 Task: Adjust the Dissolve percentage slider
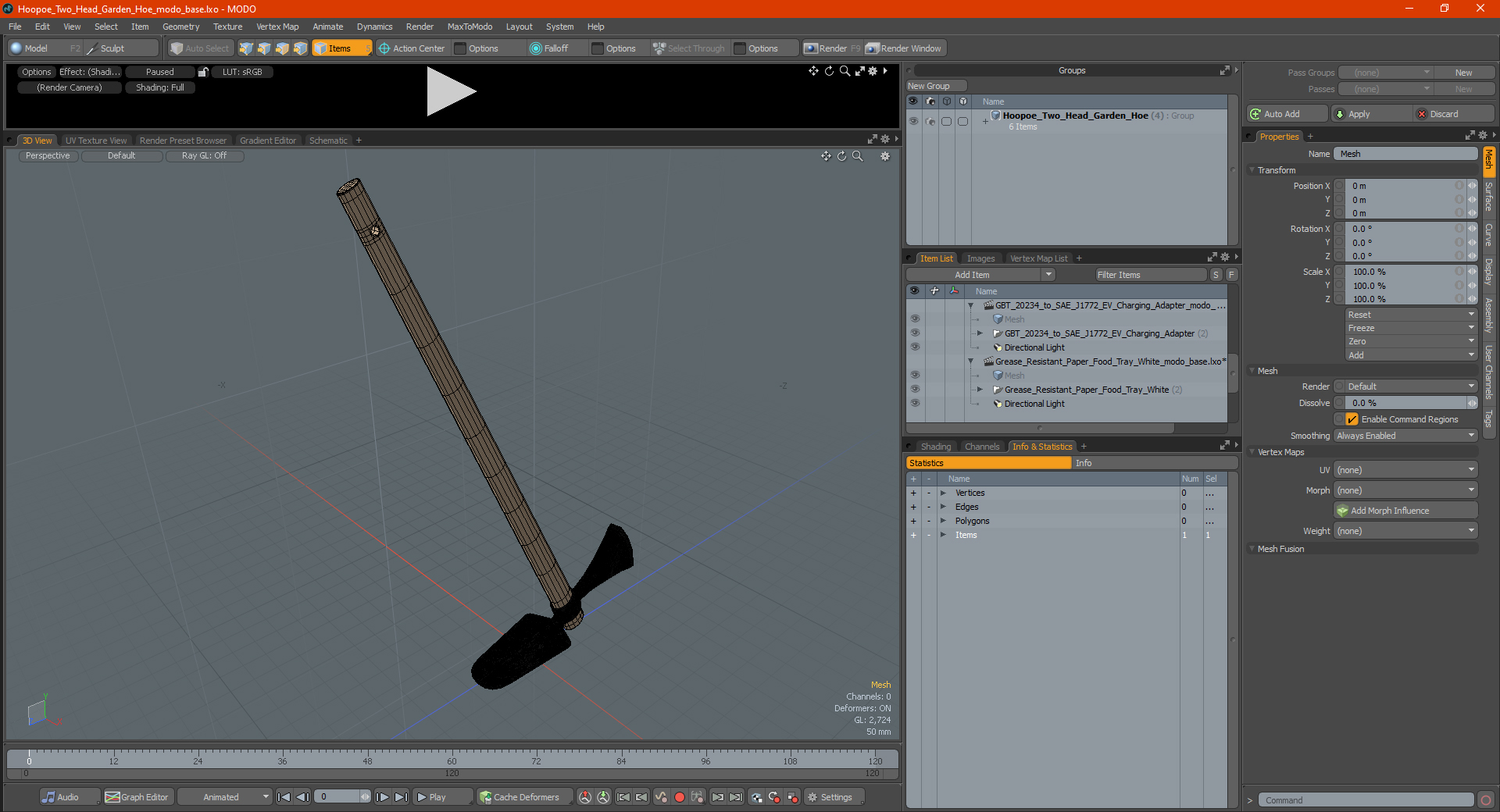tap(1404, 403)
